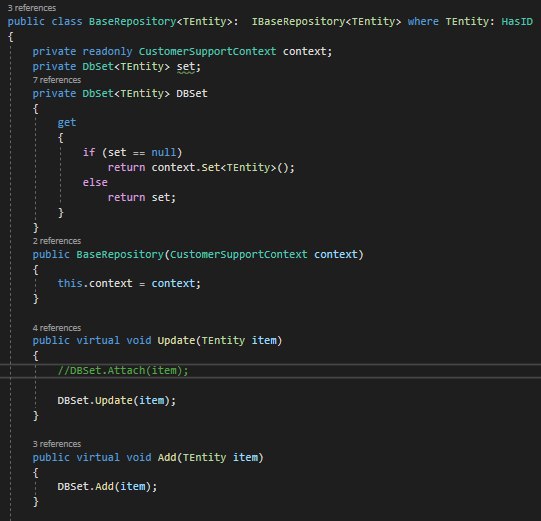Click the "this" keyword in constructor body

(x=70, y=283)
